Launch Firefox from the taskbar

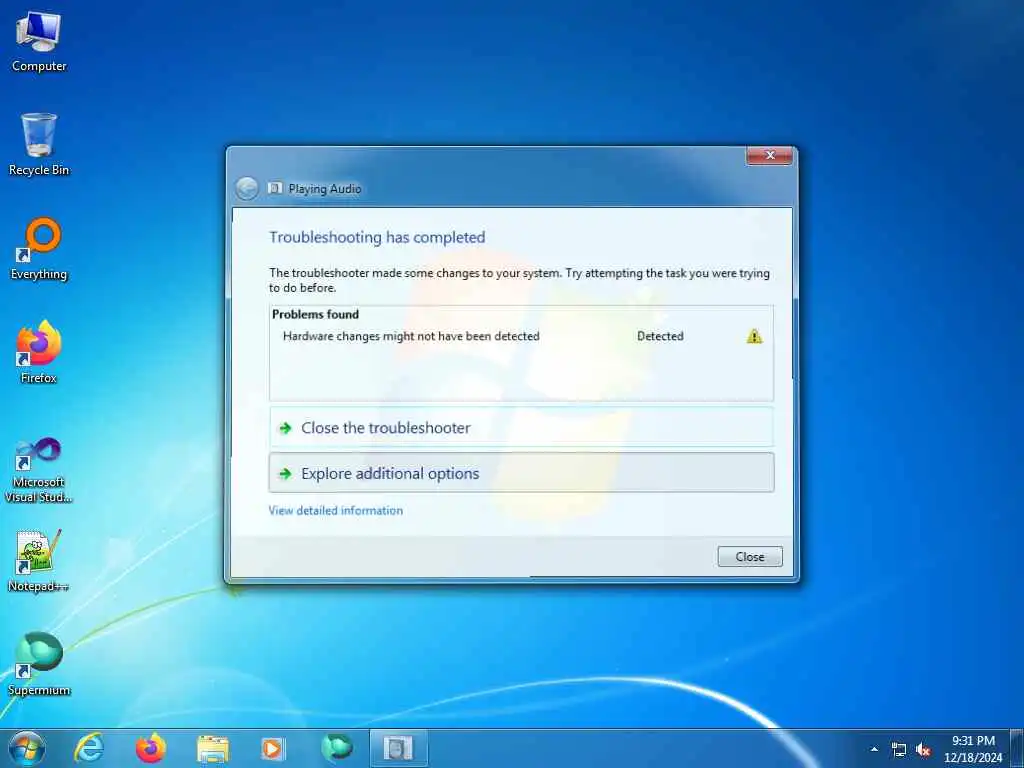coord(151,748)
